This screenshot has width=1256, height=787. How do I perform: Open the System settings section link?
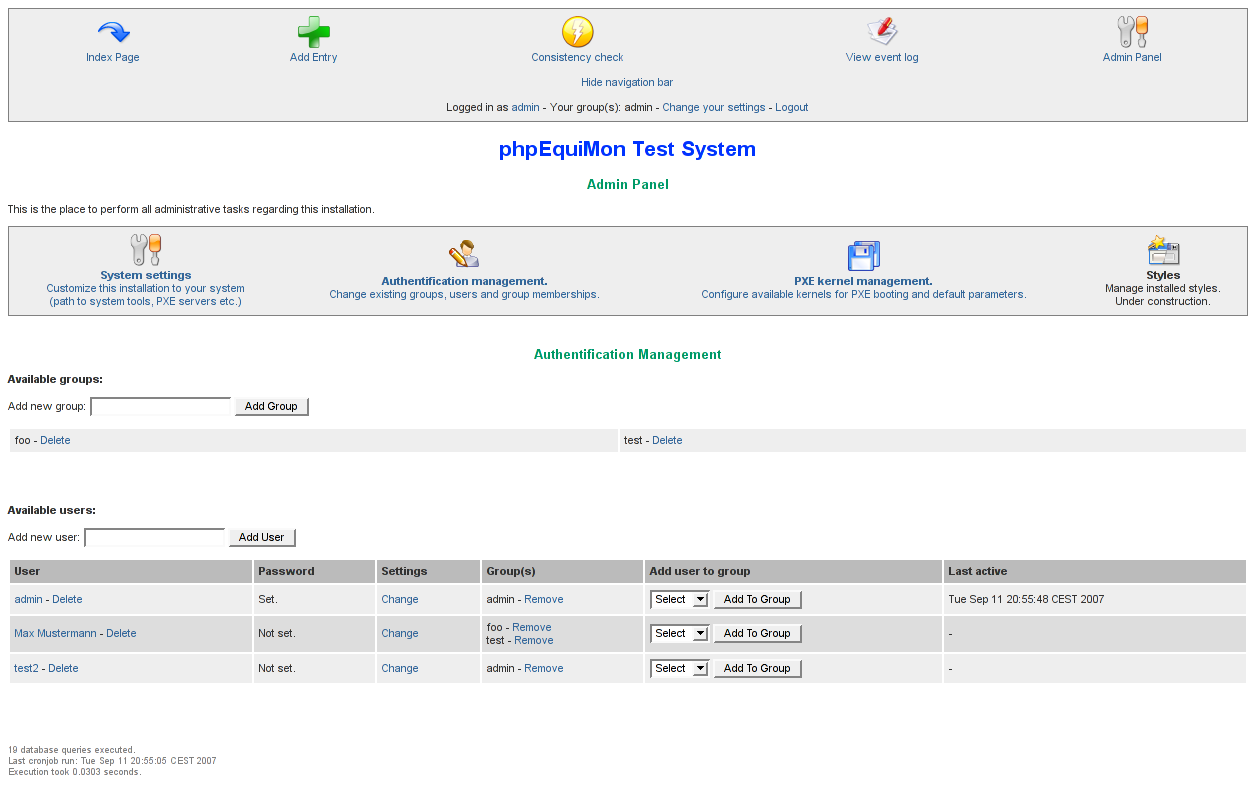point(145,275)
